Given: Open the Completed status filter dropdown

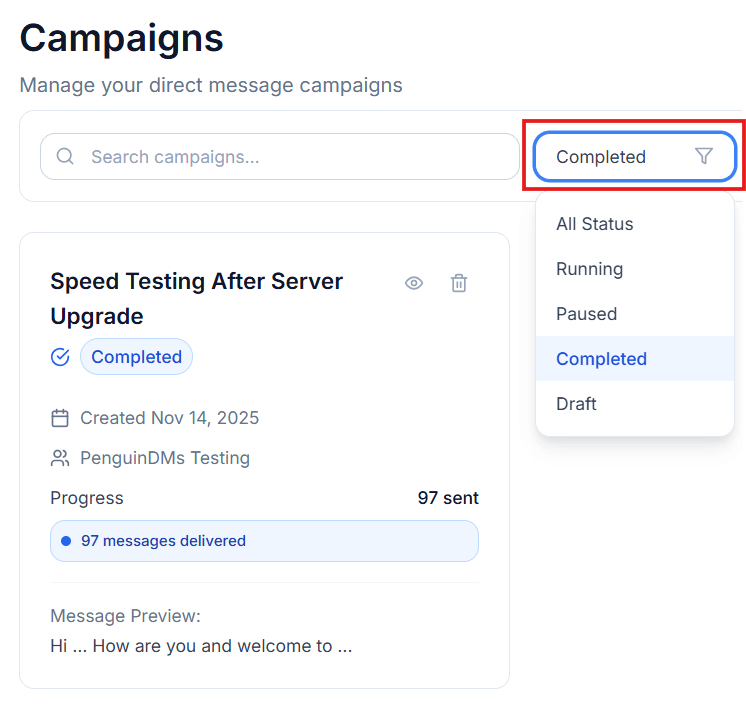Looking at the screenshot, I should [x=634, y=157].
